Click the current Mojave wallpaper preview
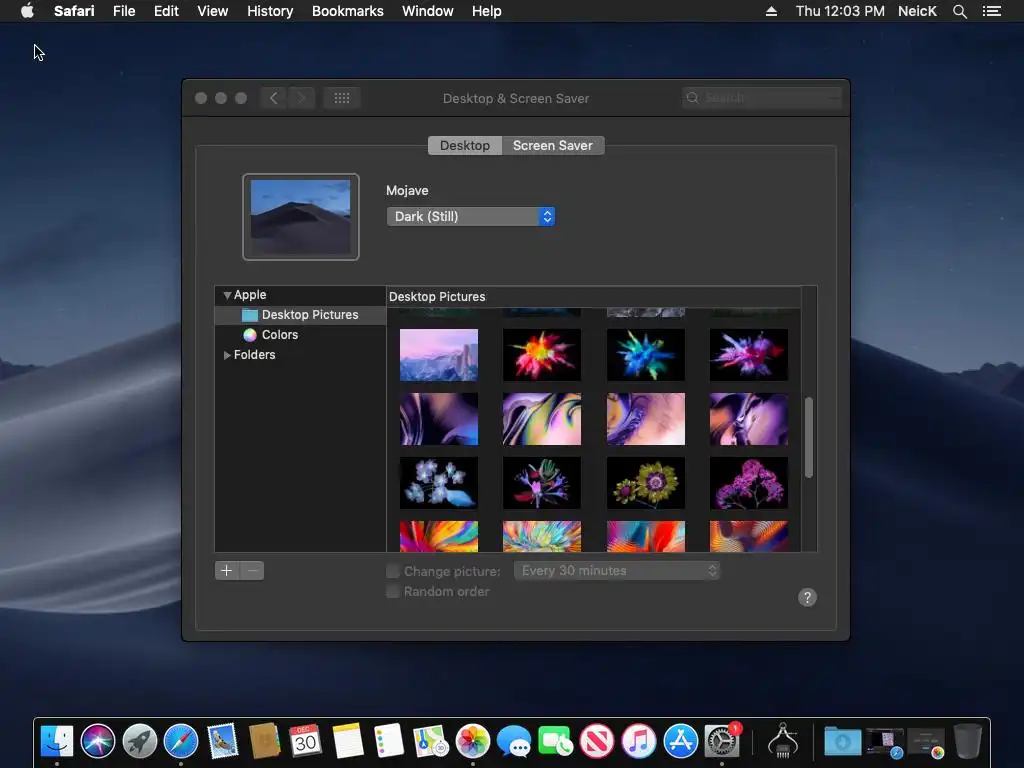The height and width of the screenshot is (768, 1024). tap(300, 217)
